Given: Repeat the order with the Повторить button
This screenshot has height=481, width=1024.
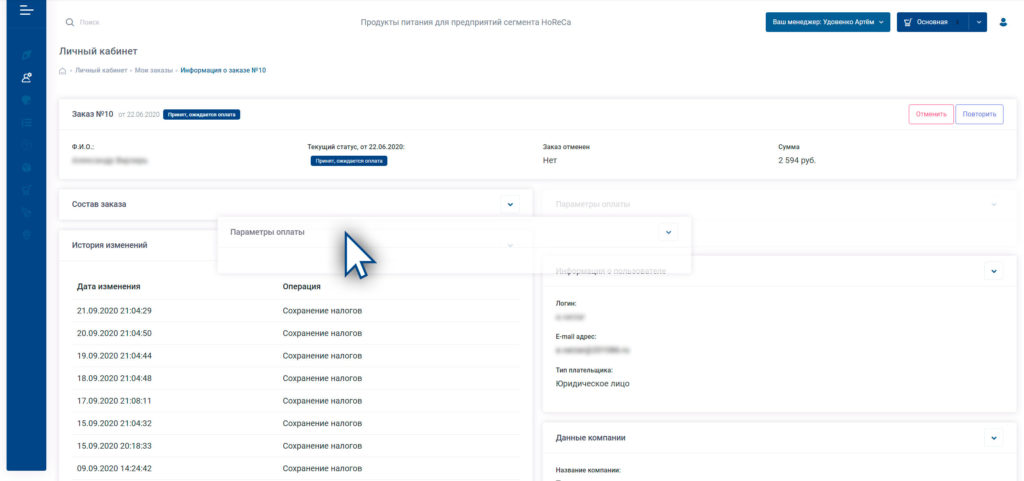Looking at the screenshot, I should [979, 114].
